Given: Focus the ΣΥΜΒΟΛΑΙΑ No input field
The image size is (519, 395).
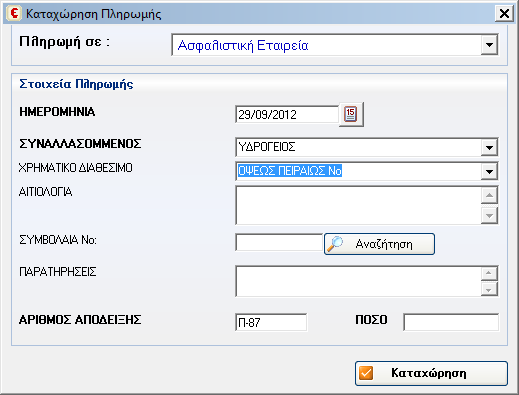Looking at the screenshot, I should [279, 242].
